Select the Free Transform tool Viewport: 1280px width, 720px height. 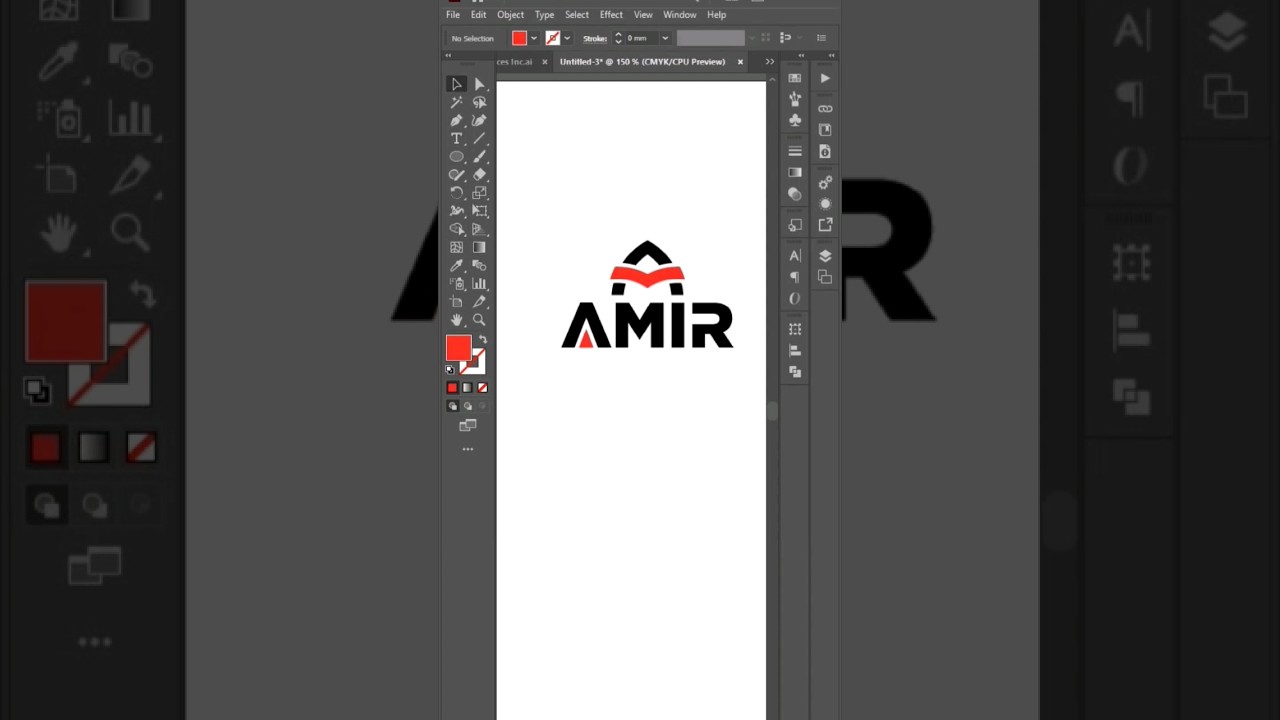tap(479, 210)
